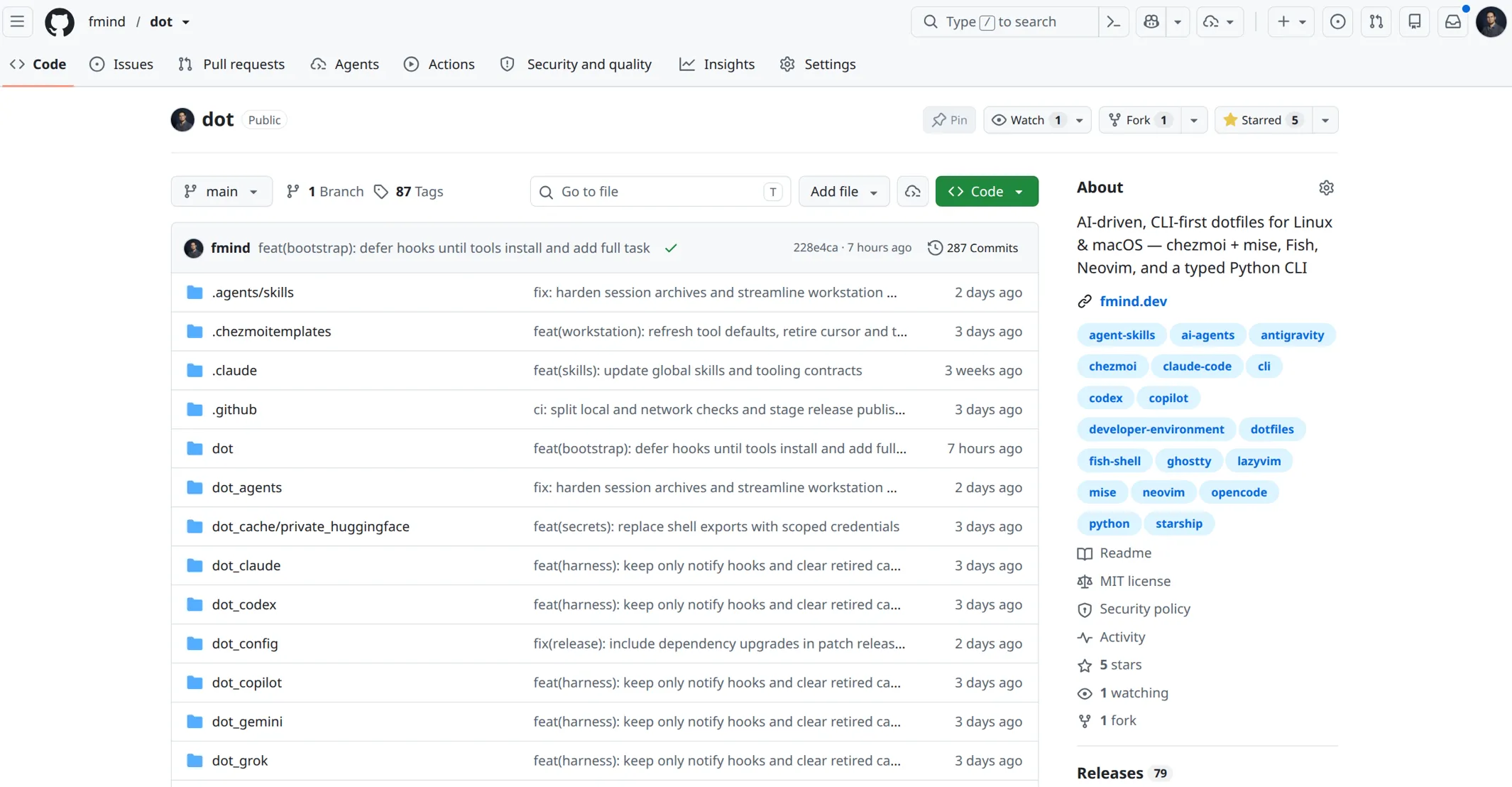The height and width of the screenshot is (787, 1512).
Task: Click the Type / to search box
Action: point(1004,22)
